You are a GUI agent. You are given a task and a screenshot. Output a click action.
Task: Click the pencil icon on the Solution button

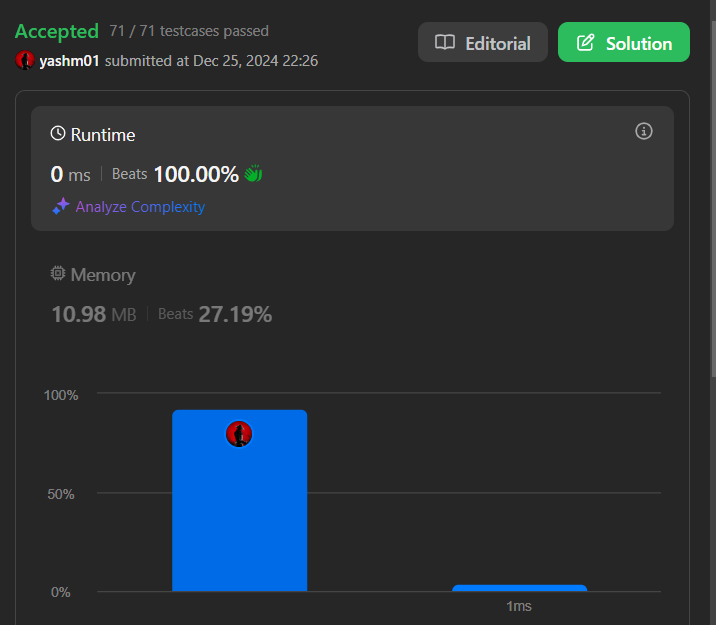[x=586, y=43]
